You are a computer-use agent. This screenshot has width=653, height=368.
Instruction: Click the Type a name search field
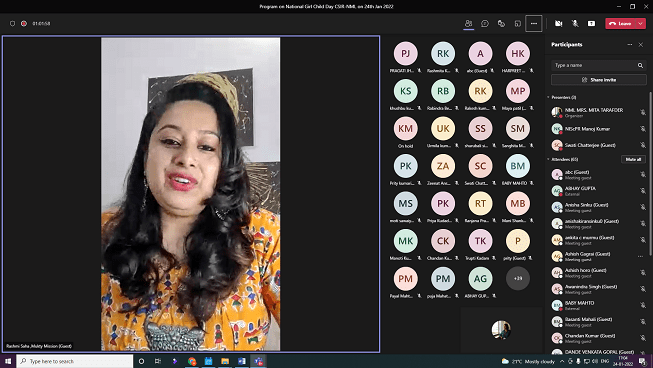(x=599, y=65)
